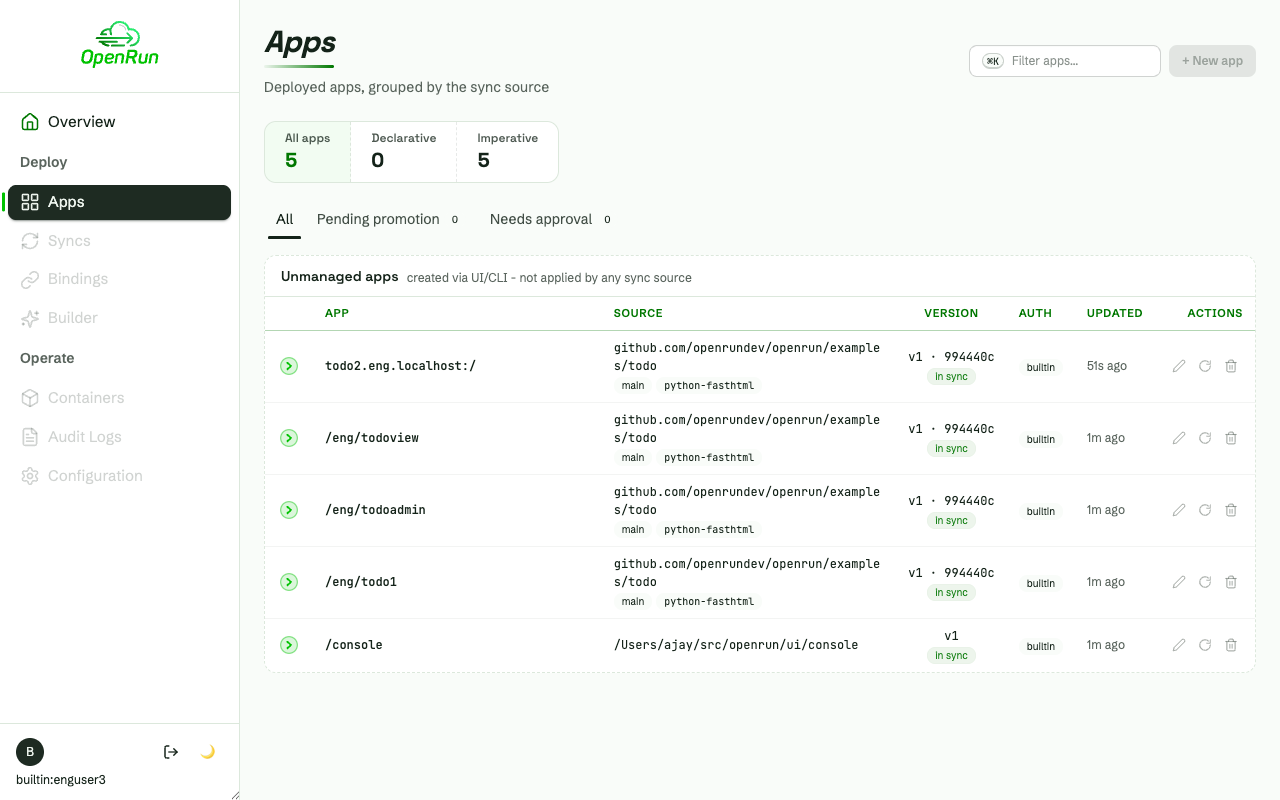Click the VERSION column header

point(951,313)
